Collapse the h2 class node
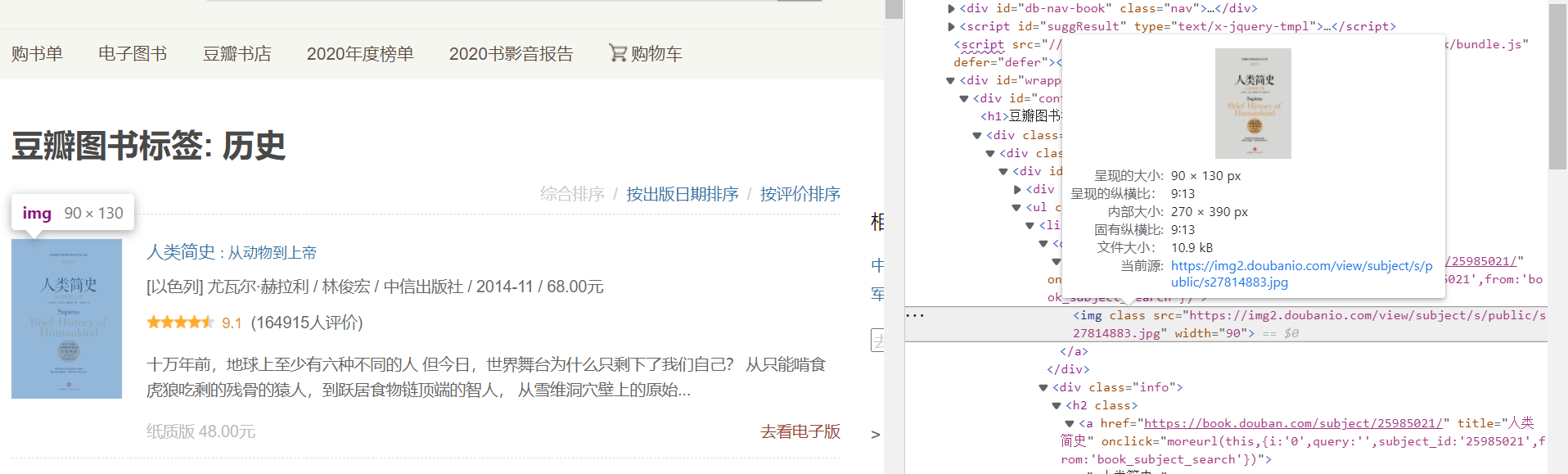Image resolution: width=1568 pixels, height=474 pixels. click(x=1057, y=406)
